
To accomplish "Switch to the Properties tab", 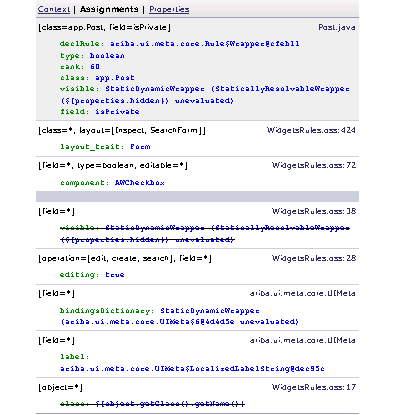I will (169, 9).
